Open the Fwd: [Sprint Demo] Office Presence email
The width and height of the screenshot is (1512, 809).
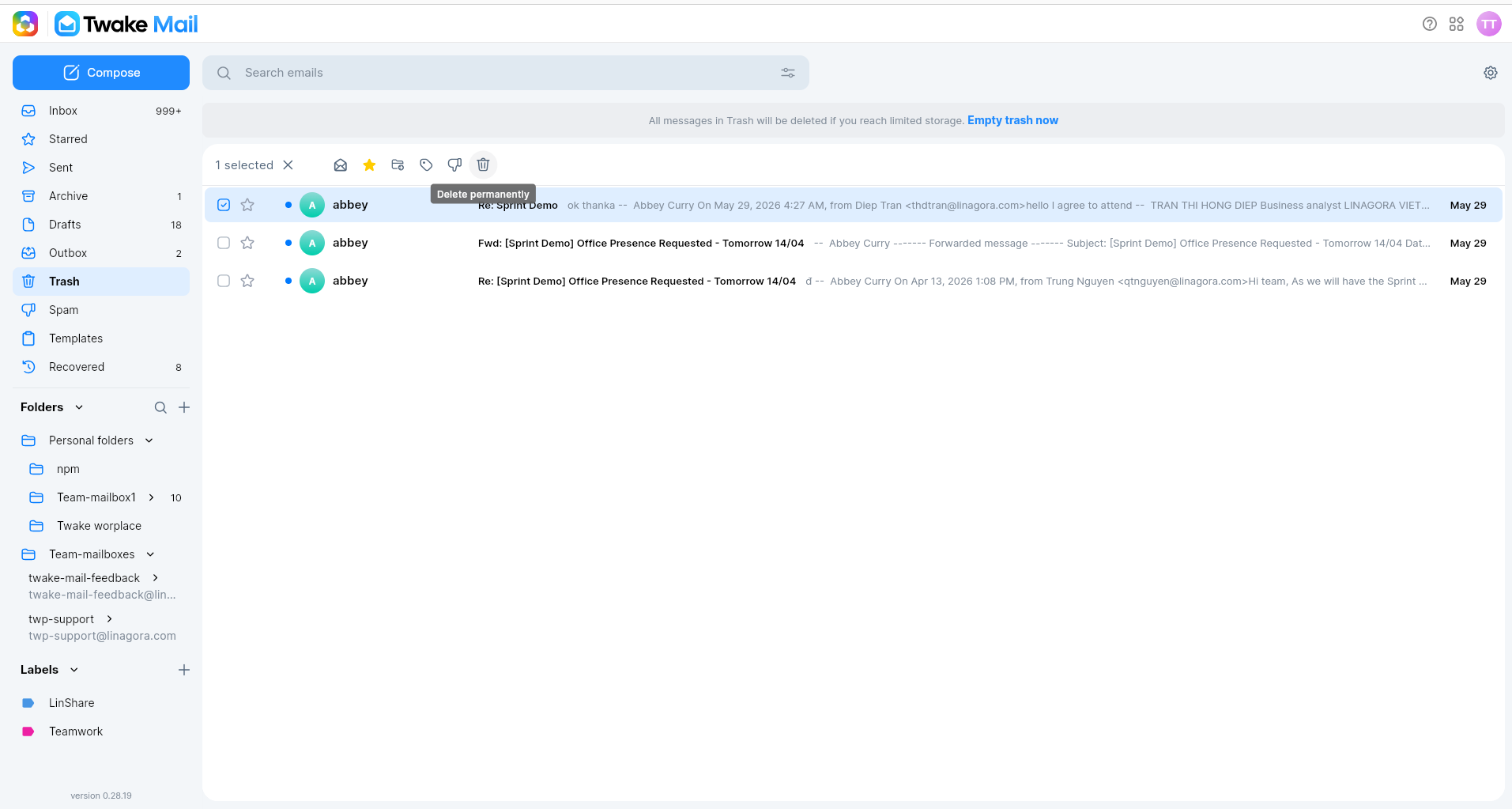tap(854, 243)
